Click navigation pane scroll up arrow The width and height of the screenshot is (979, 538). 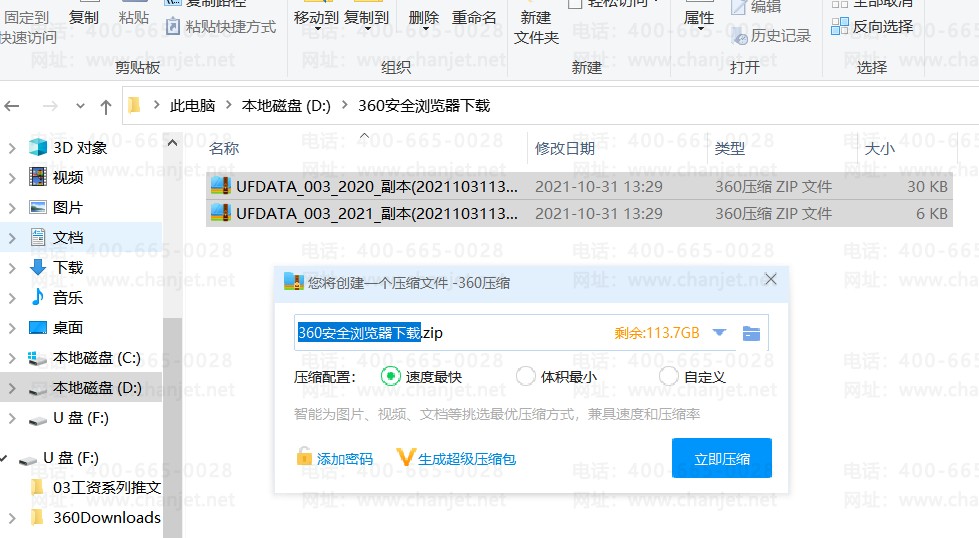[x=172, y=143]
